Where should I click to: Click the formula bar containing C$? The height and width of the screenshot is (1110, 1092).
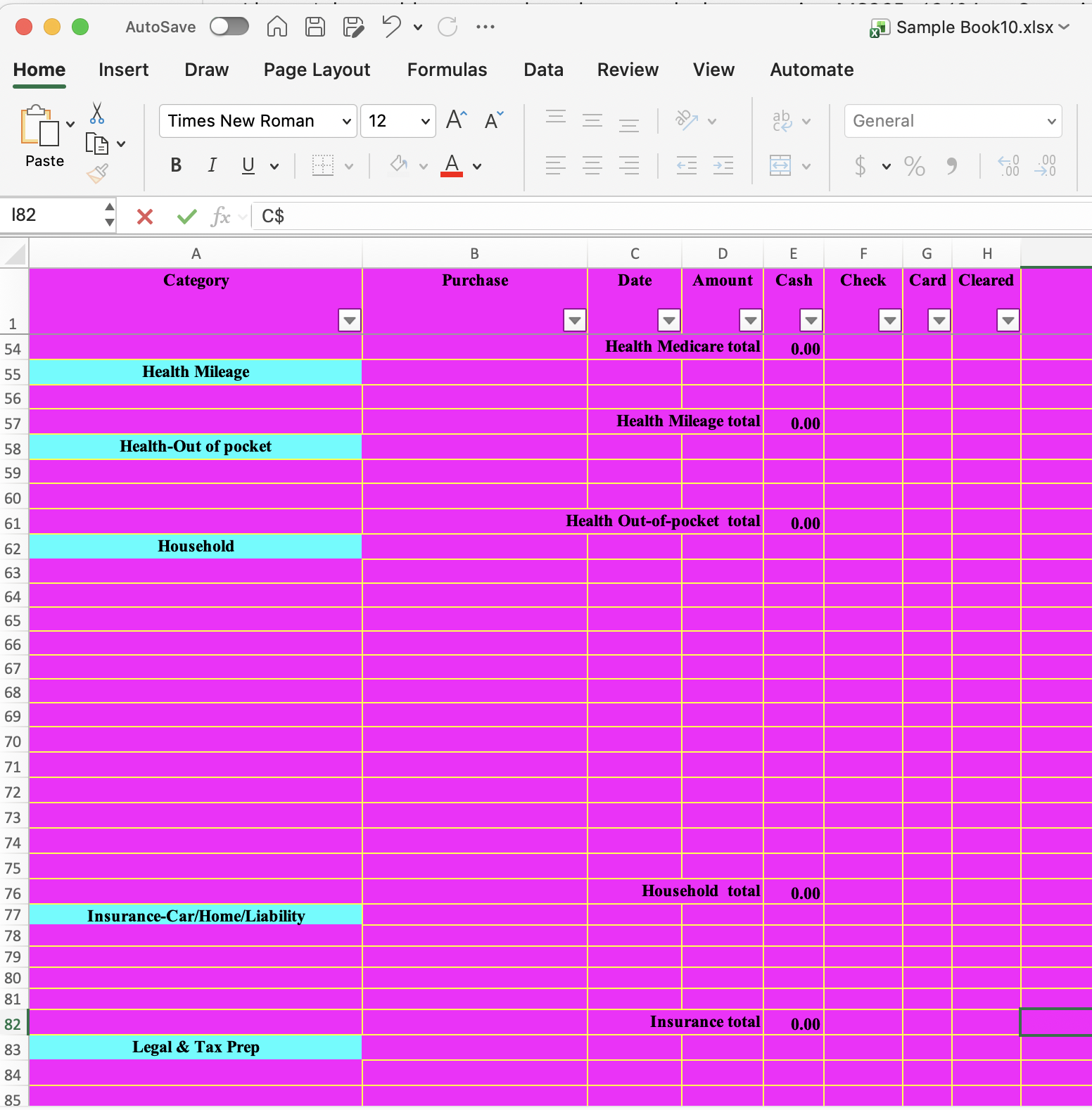[x=673, y=216]
